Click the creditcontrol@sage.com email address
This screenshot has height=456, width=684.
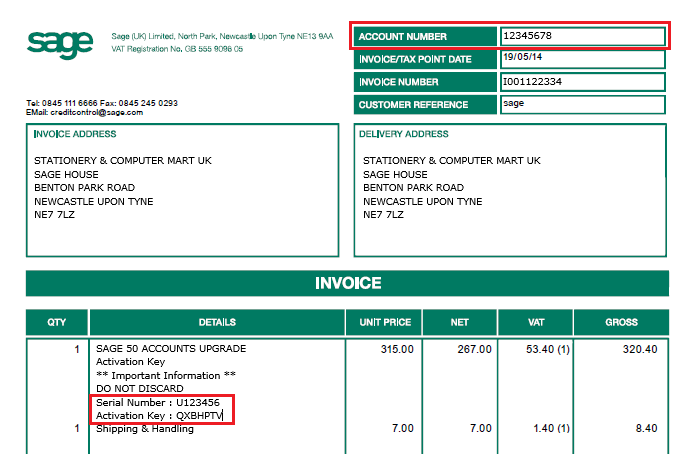coord(96,113)
